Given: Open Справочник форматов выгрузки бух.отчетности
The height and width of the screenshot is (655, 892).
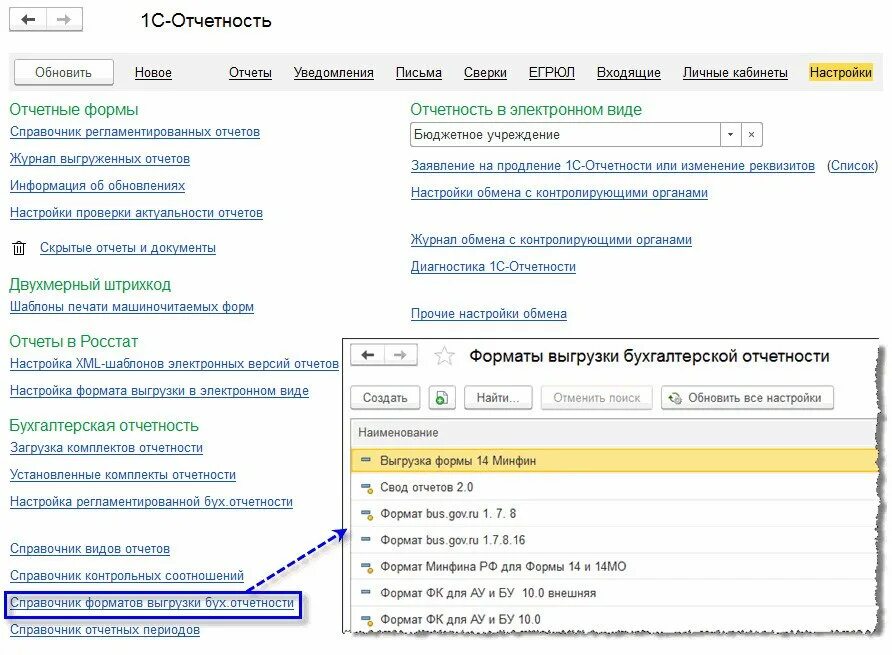Looking at the screenshot, I should pyautogui.click(x=152, y=603).
